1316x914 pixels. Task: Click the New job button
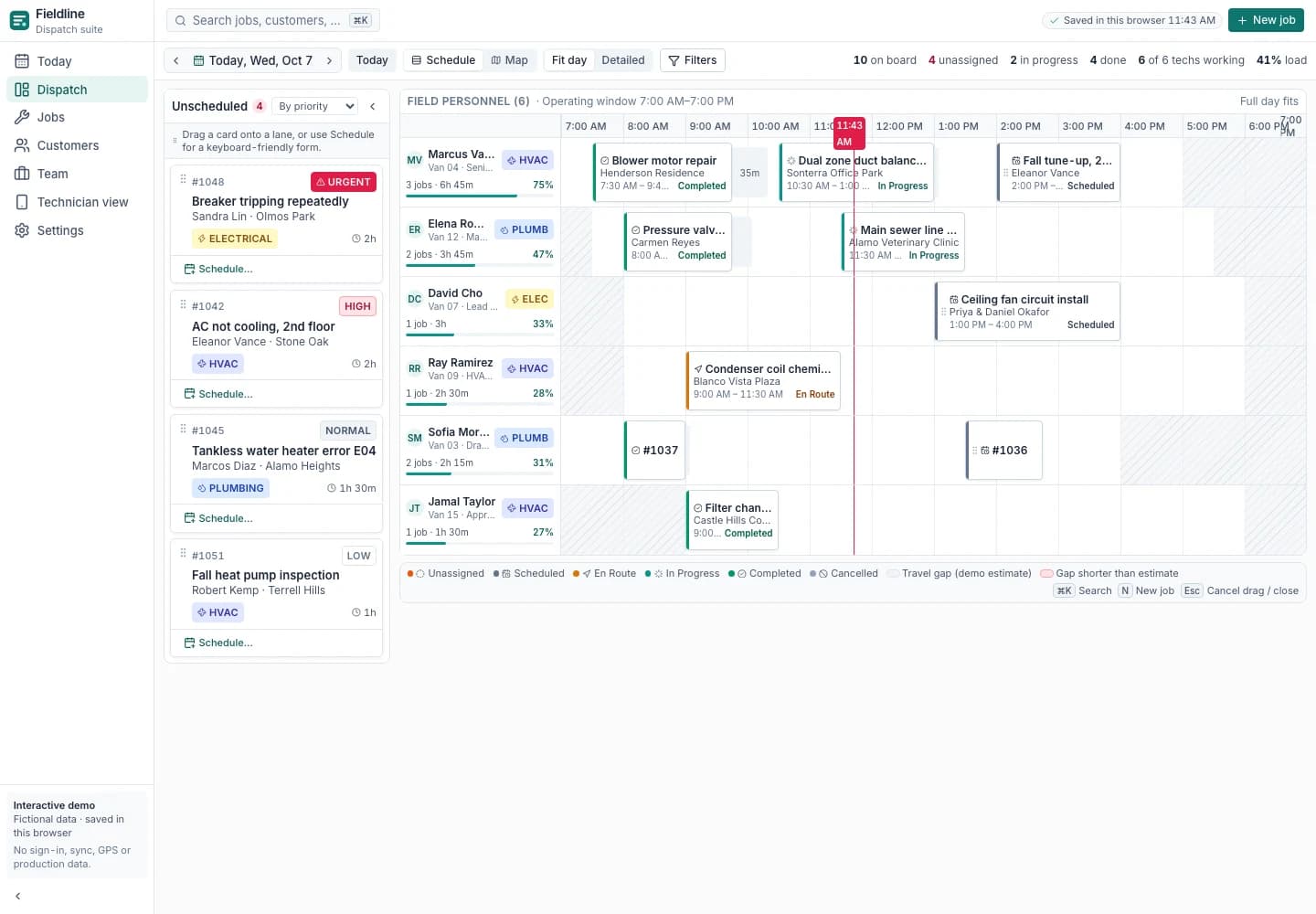(1266, 20)
